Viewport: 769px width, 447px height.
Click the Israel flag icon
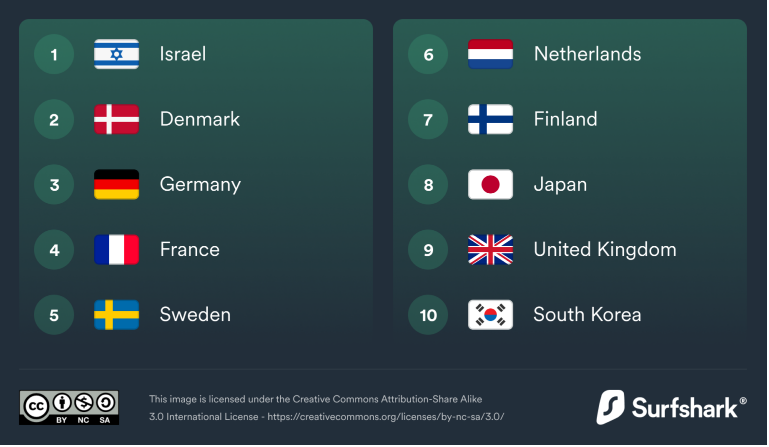point(116,54)
